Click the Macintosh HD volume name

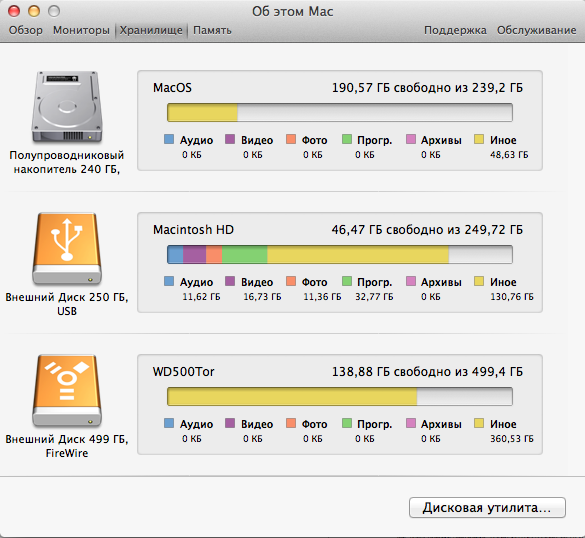click(193, 229)
